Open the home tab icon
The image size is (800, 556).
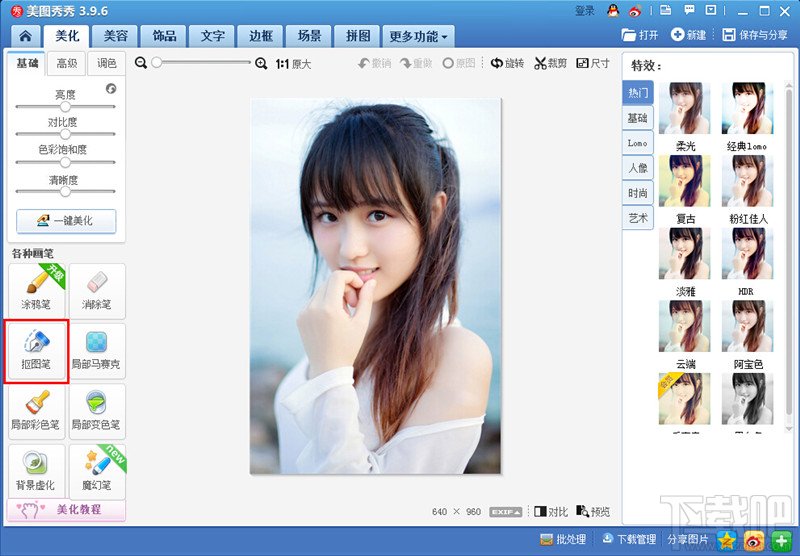click(25, 36)
